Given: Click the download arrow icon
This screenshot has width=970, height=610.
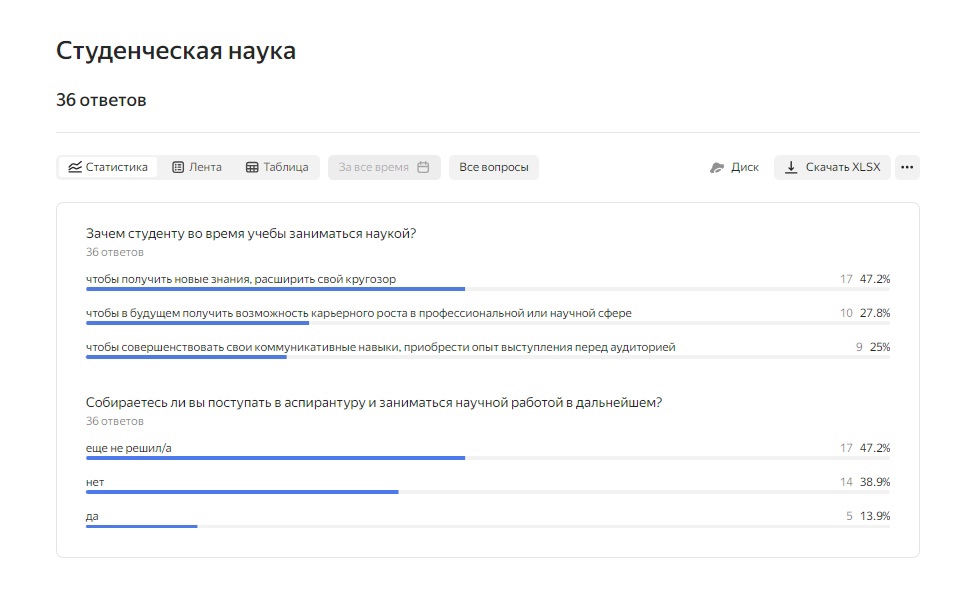Looking at the screenshot, I should (x=791, y=167).
